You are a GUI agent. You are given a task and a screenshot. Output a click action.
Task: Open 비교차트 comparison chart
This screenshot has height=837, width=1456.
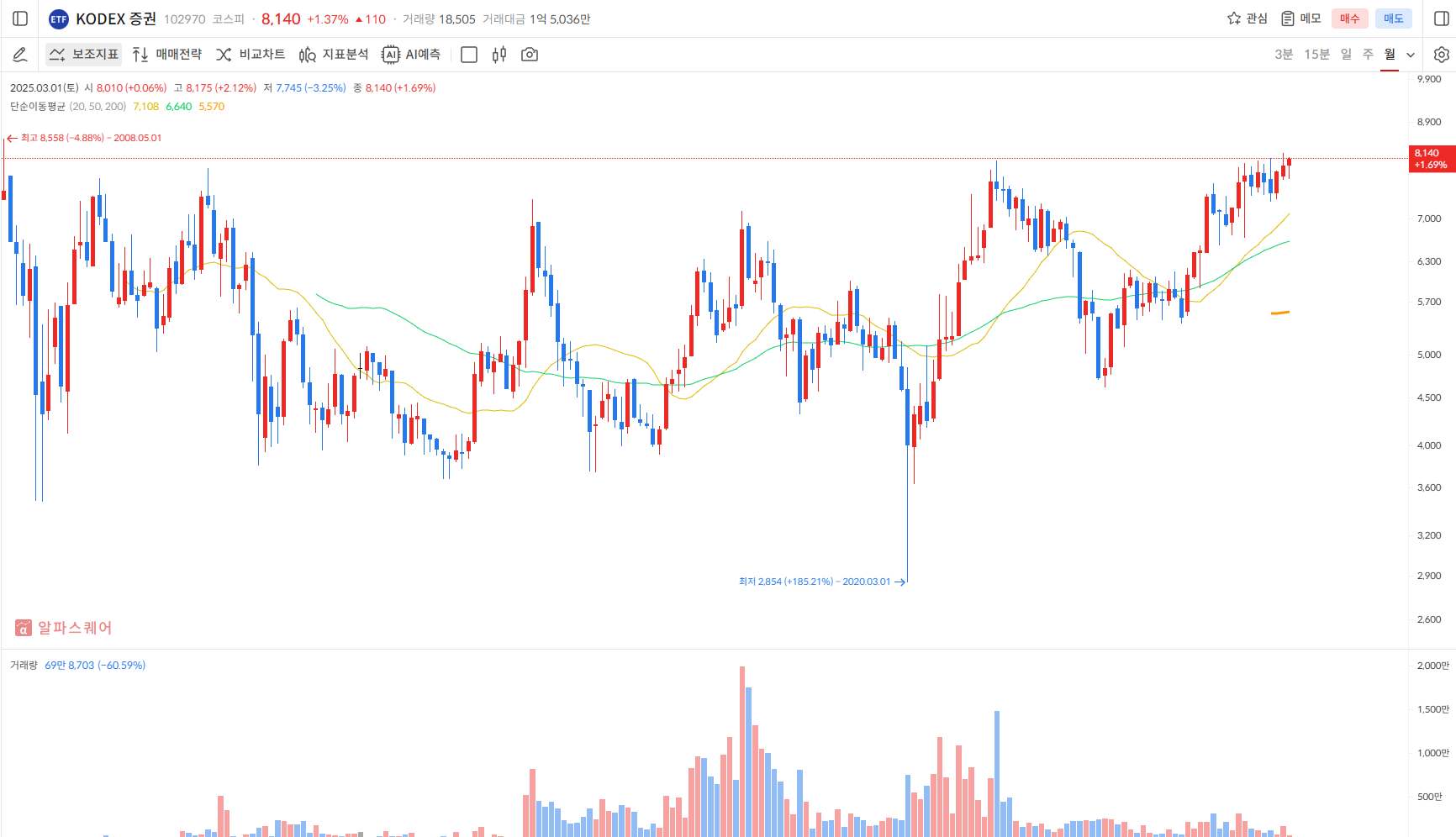point(251,55)
